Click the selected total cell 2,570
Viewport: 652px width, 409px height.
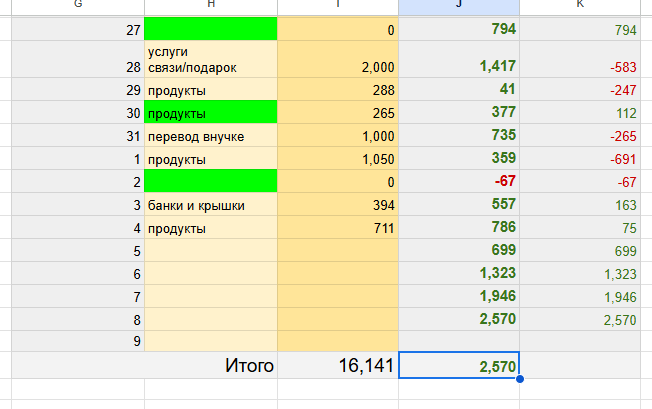pyautogui.click(x=459, y=365)
